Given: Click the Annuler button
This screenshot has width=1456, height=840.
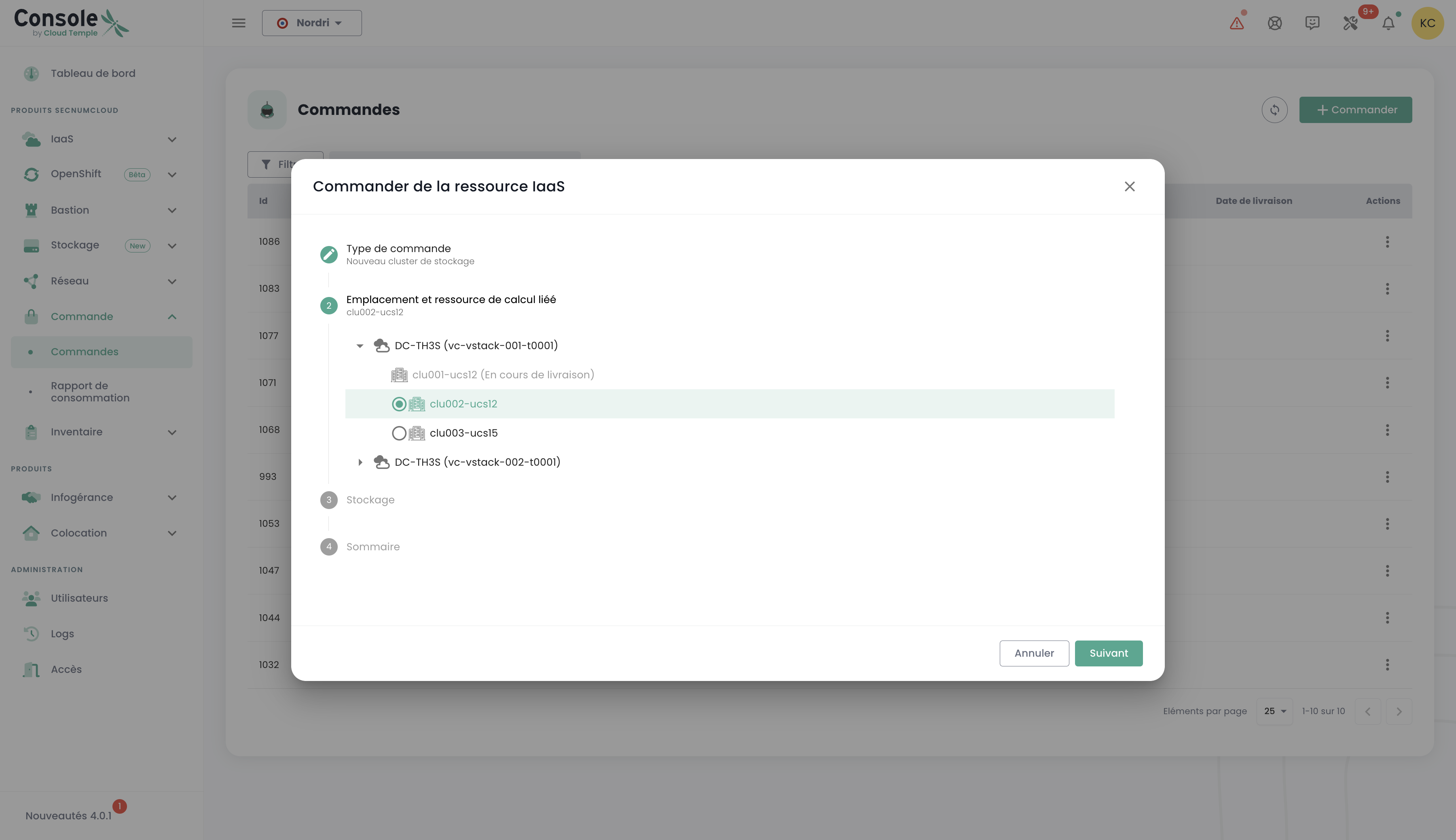Looking at the screenshot, I should pos(1034,653).
